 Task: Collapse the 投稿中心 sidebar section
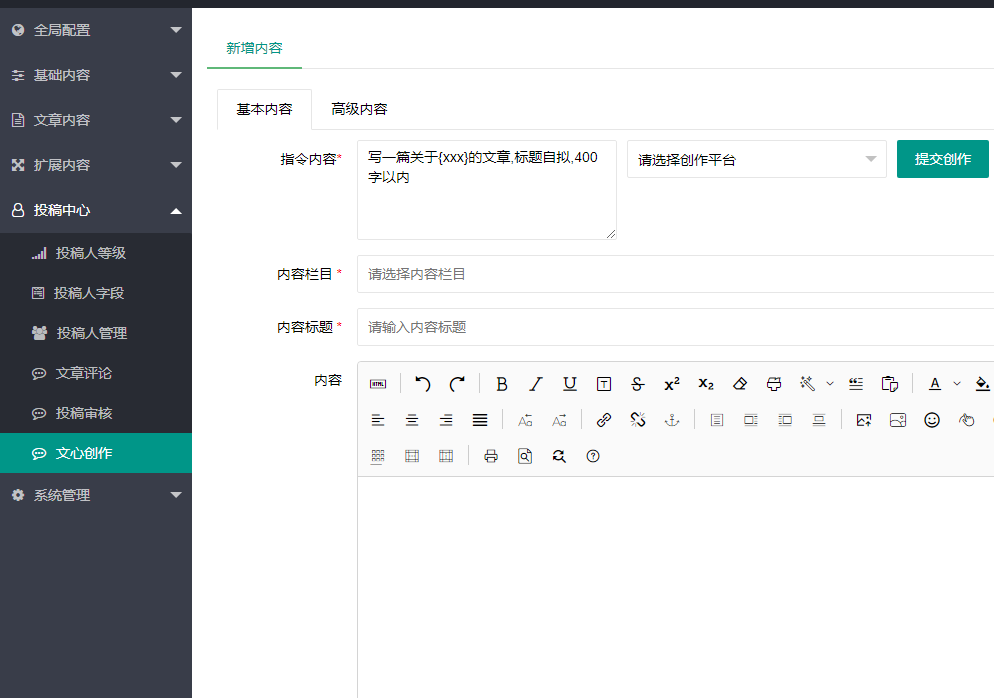[x=95, y=210]
